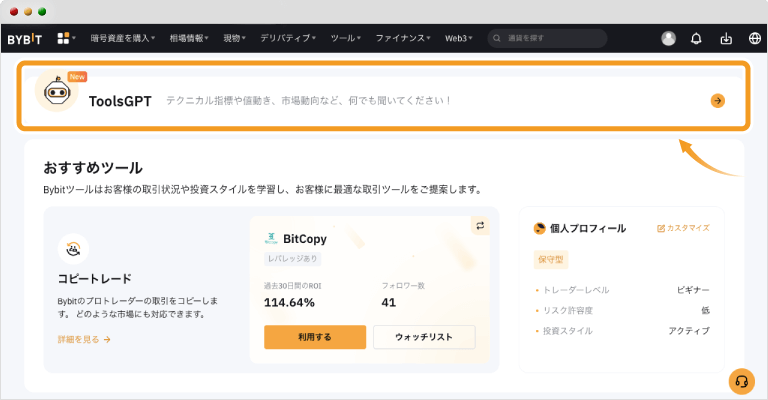
Task: Click the search magnifier icon
Action: pyautogui.click(x=497, y=38)
